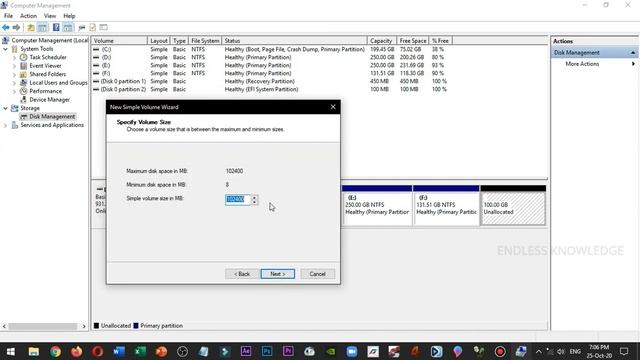Expand the Event Viewer node arrow
Image resolution: width=640 pixels, height=360 pixels.
[14, 66]
